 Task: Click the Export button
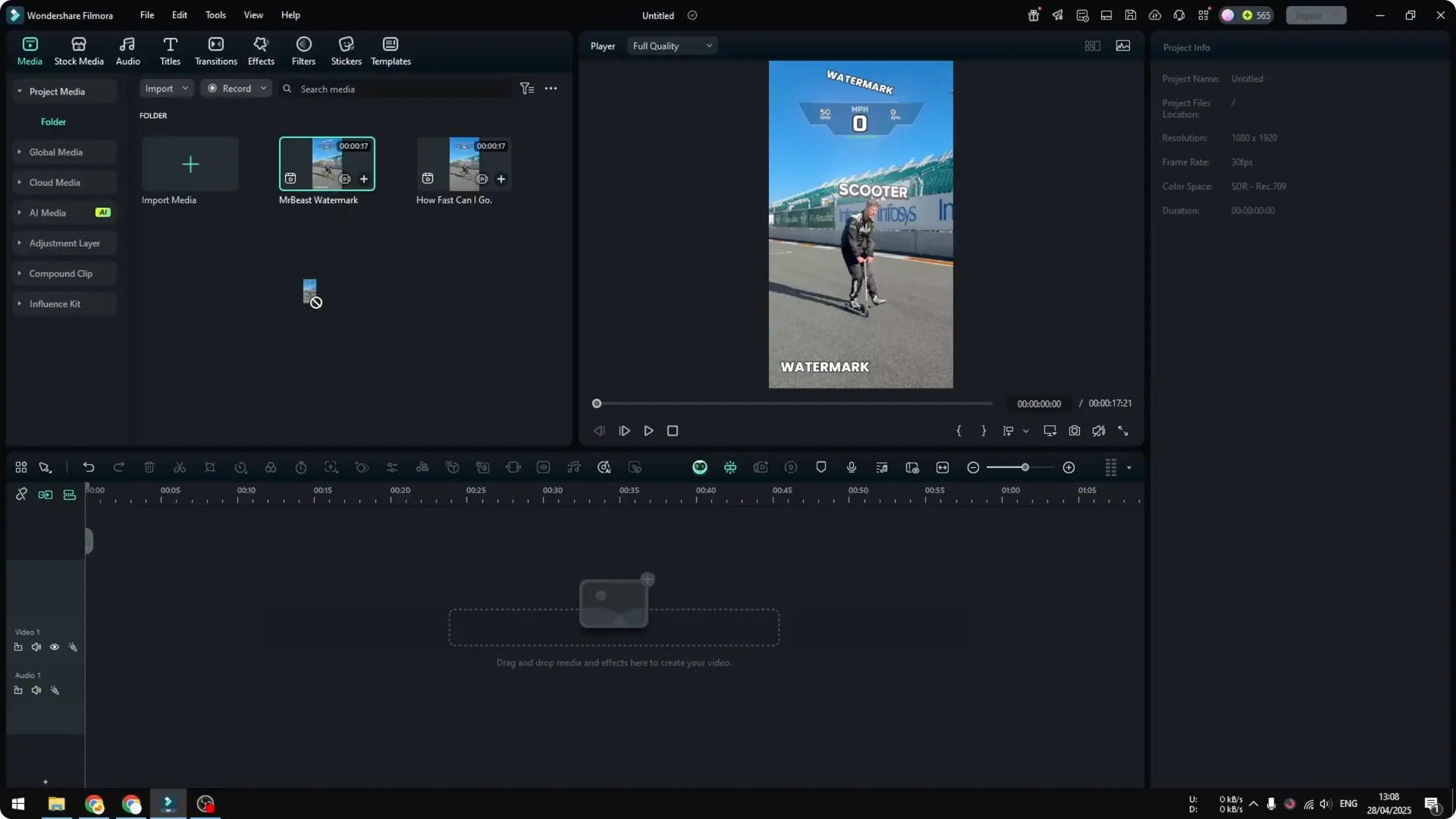pos(1310,15)
